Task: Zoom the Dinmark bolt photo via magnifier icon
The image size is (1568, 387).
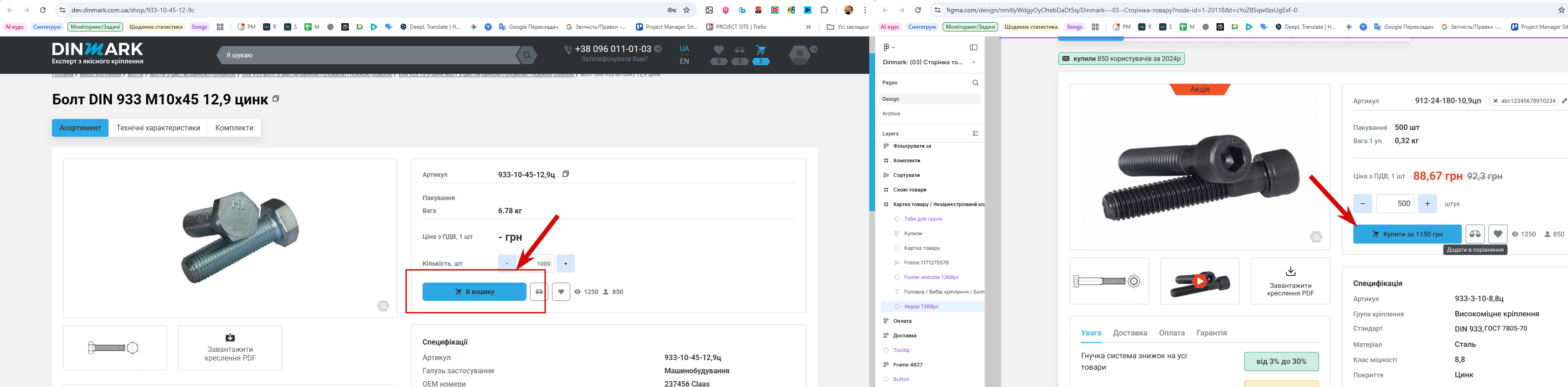Action: tap(383, 305)
